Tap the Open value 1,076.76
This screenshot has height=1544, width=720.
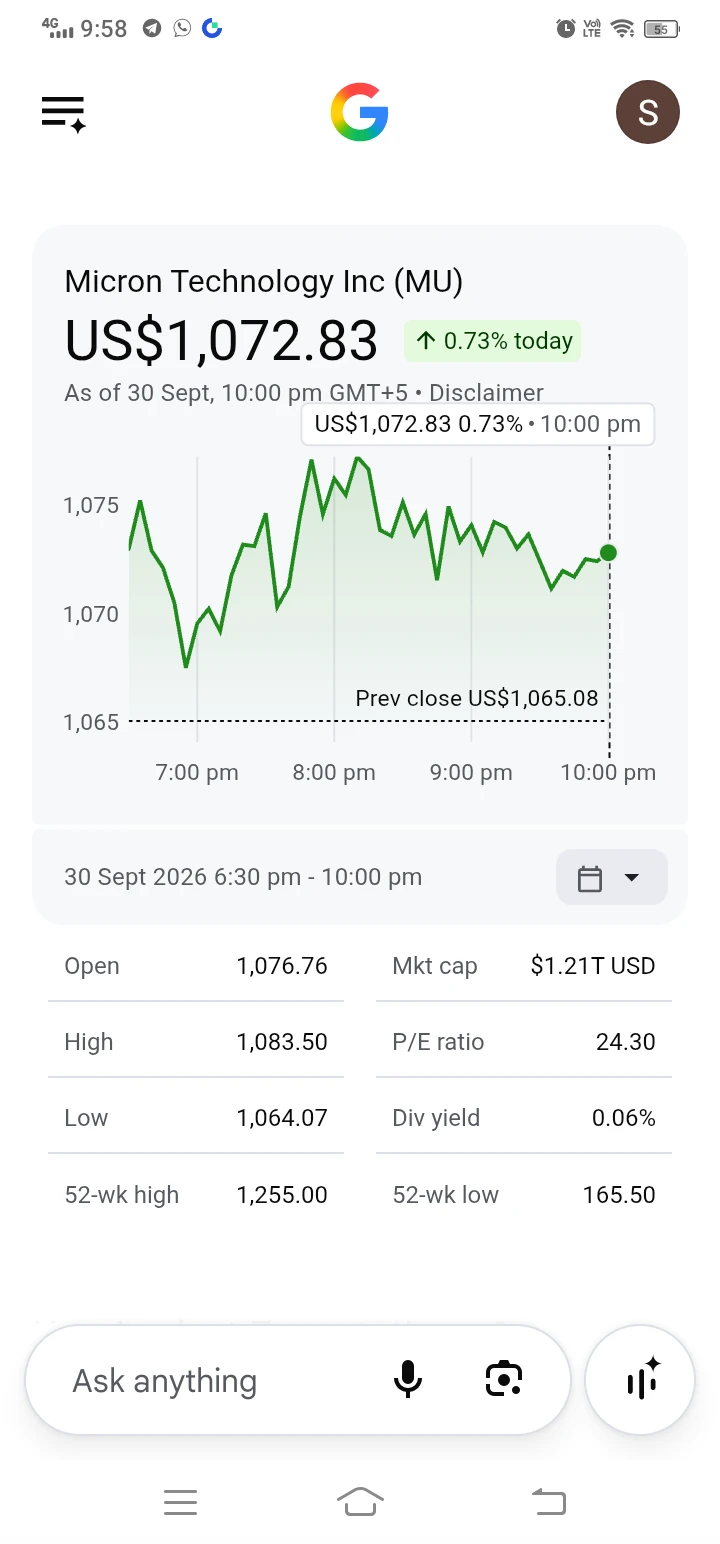pos(282,966)
